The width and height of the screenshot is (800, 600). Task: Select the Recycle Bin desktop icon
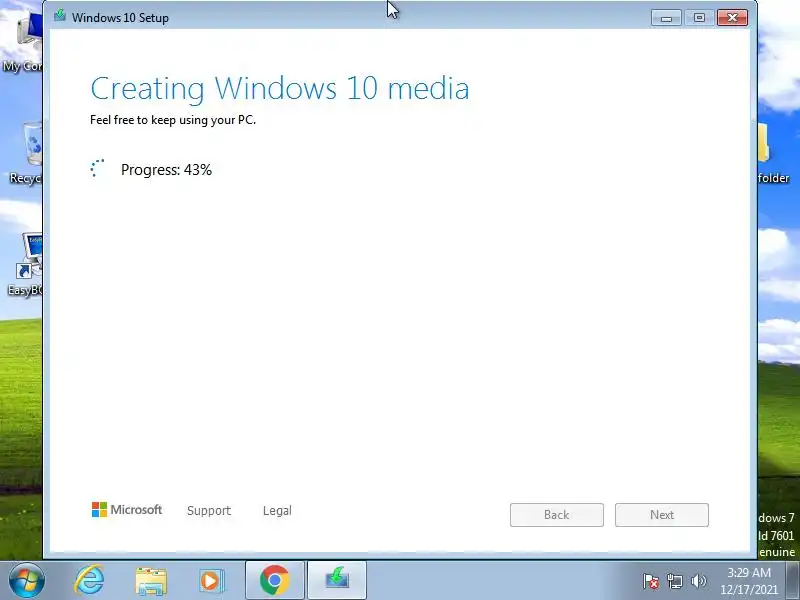[26, 153]
